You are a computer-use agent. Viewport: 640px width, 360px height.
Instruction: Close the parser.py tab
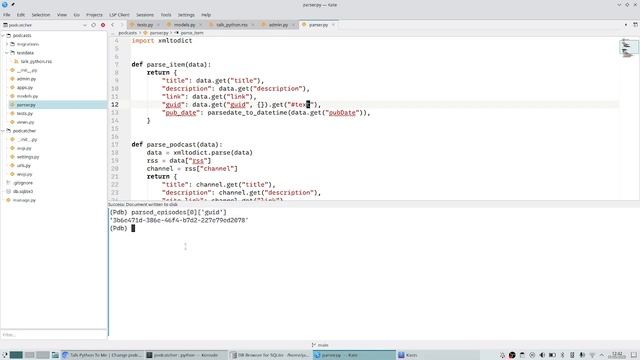333,25
